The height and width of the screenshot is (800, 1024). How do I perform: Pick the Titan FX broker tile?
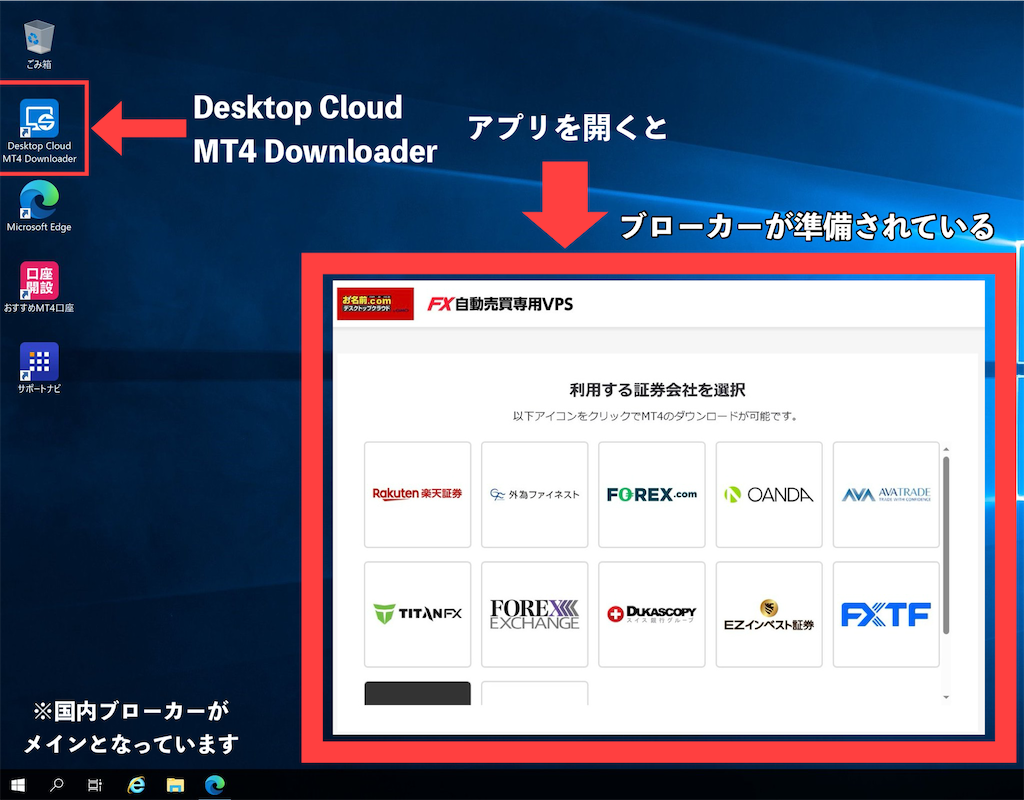417,614
